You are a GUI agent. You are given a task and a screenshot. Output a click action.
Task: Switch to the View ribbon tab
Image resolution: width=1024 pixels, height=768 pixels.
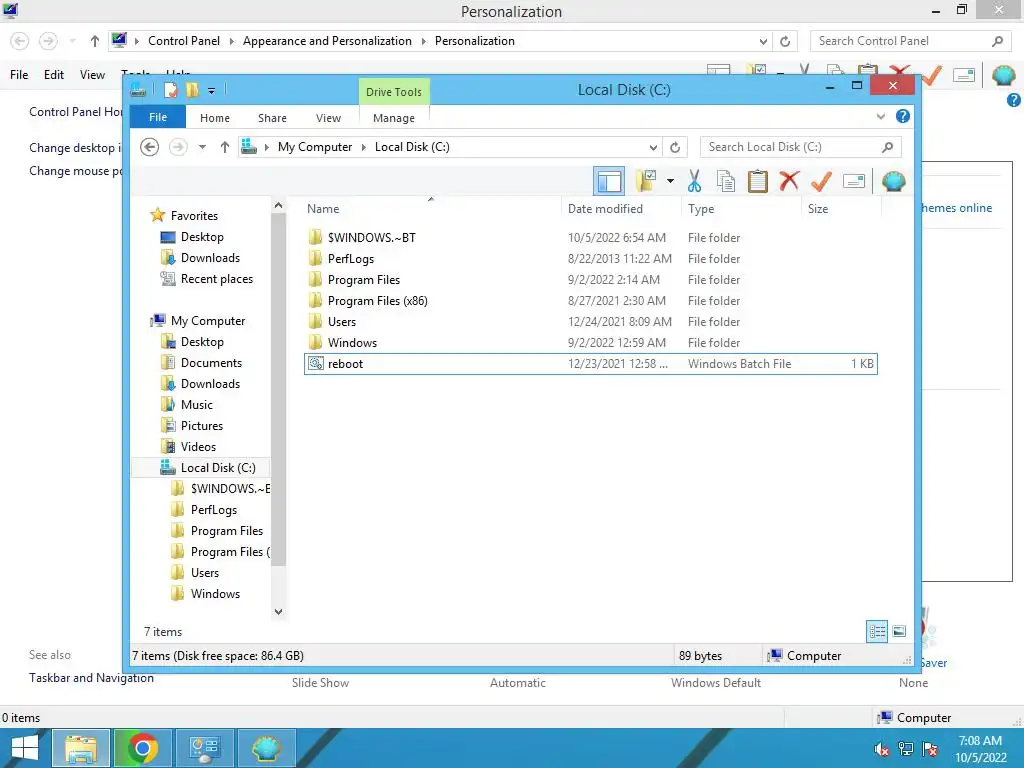[328, 118]
